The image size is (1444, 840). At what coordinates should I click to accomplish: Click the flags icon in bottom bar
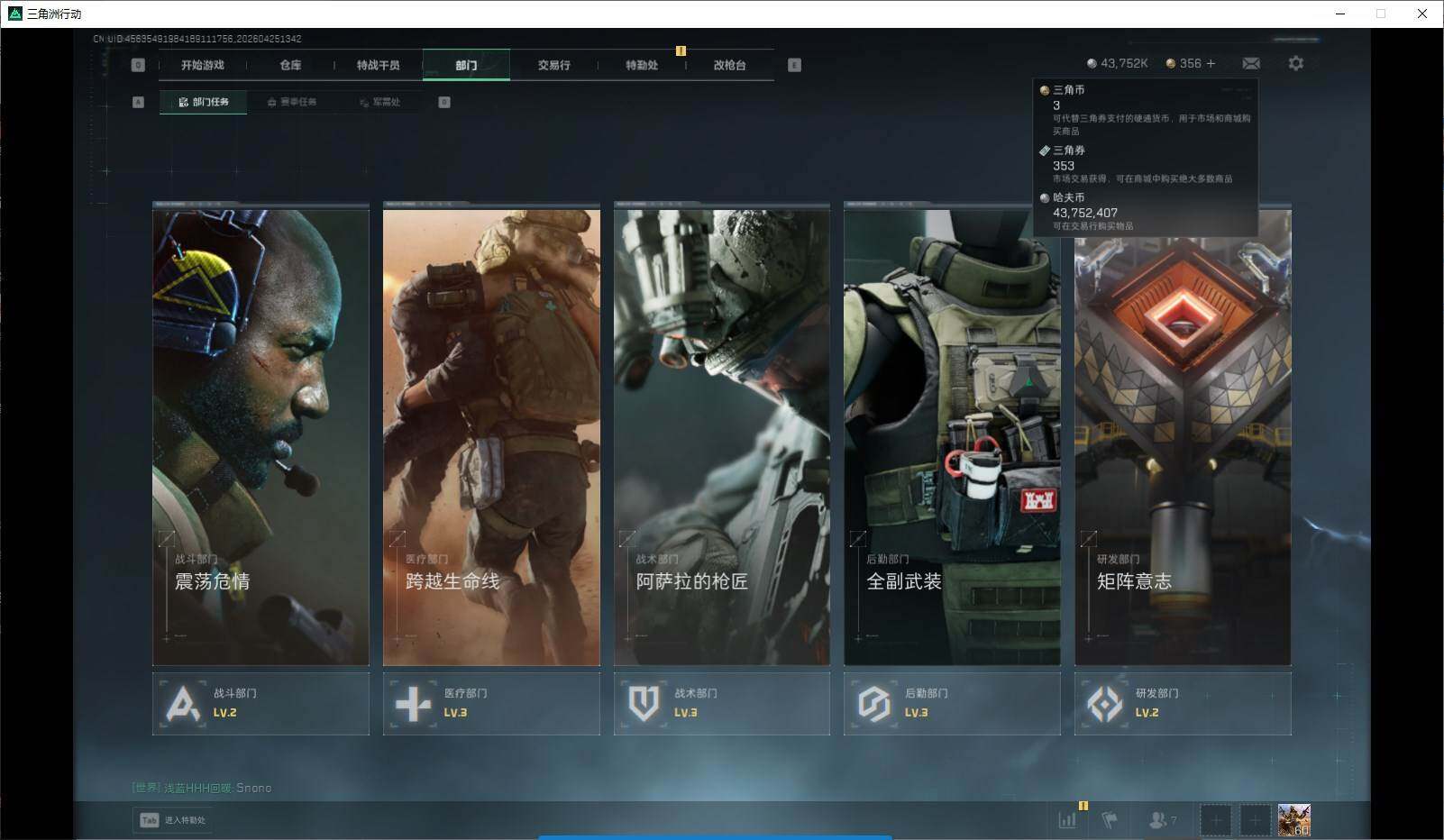[1110, 819]
